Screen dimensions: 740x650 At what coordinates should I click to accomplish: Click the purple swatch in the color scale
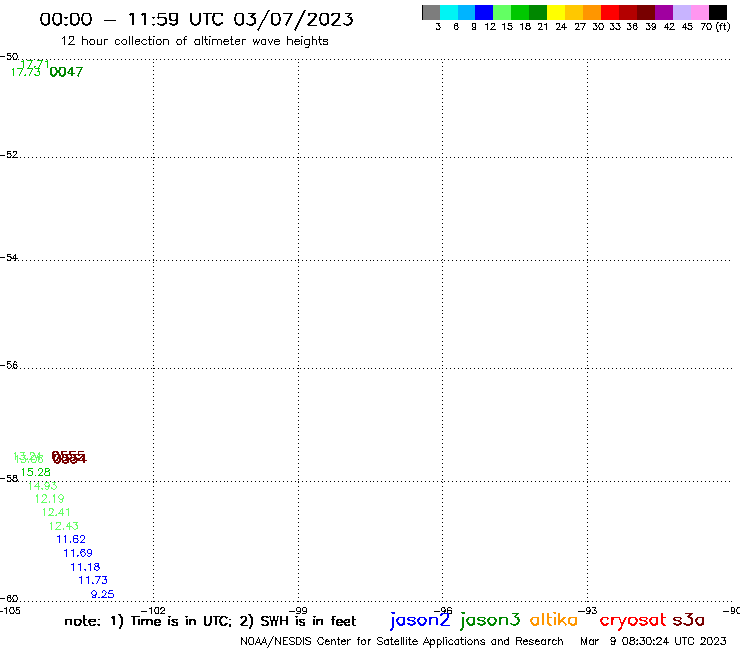coord(664,12)
